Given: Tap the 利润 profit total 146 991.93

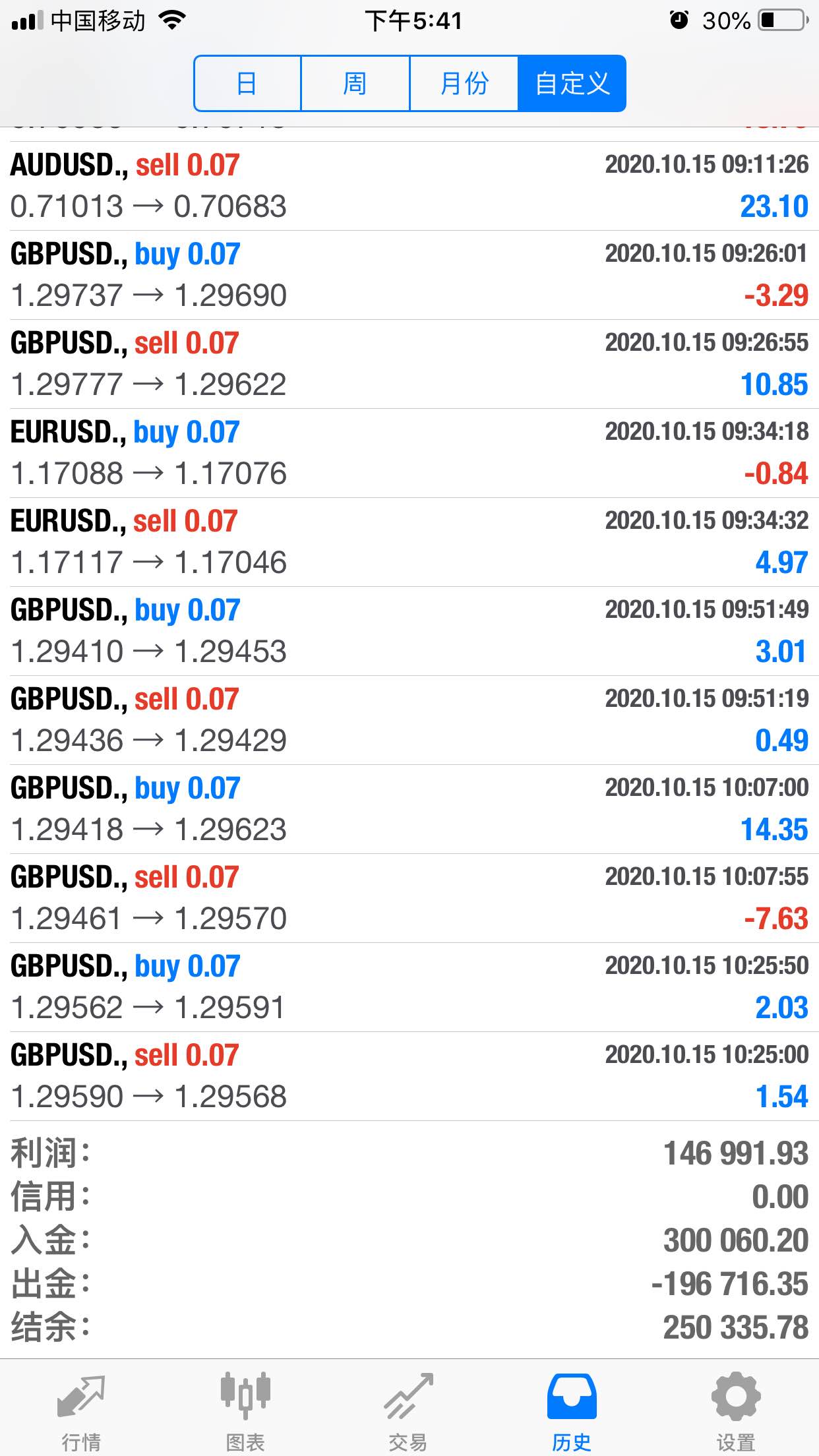Looking at the screenshot, I should (736, 1154).
